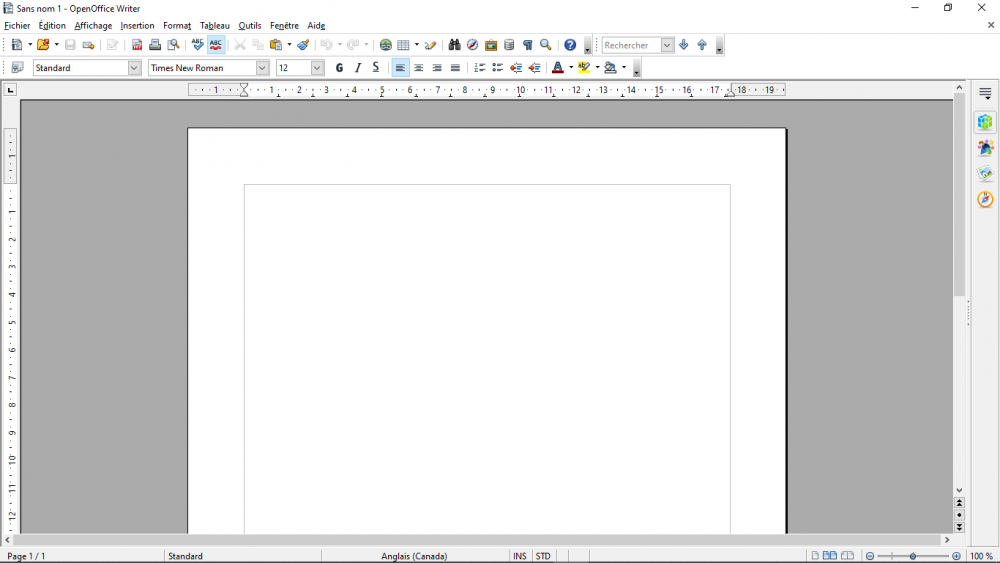This screenshot has width=1000, height=563.
Task: Open the font size 12 dropdown
Action: coord(317,68)
